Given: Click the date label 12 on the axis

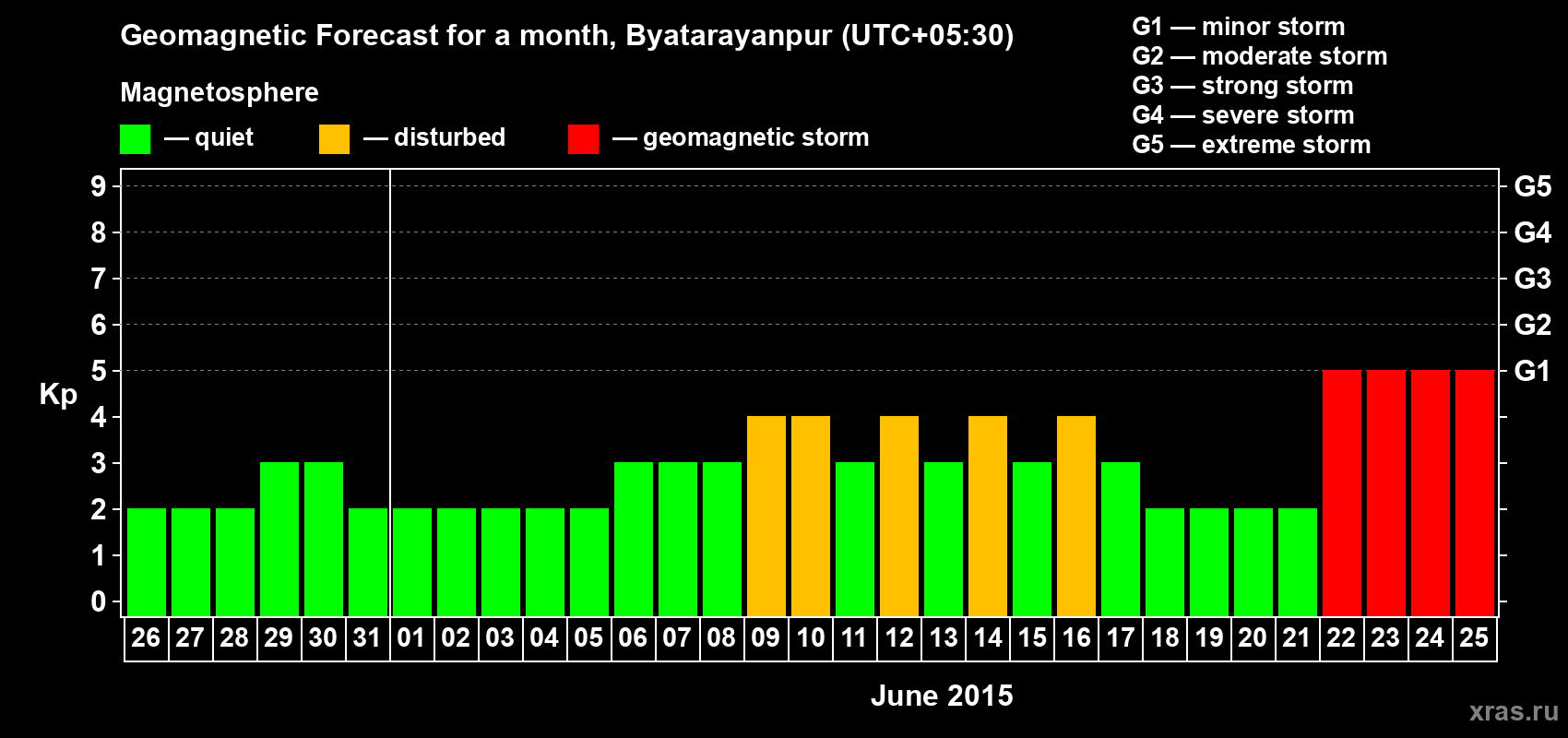Looking at the screenshot, I should click(898, 638).
